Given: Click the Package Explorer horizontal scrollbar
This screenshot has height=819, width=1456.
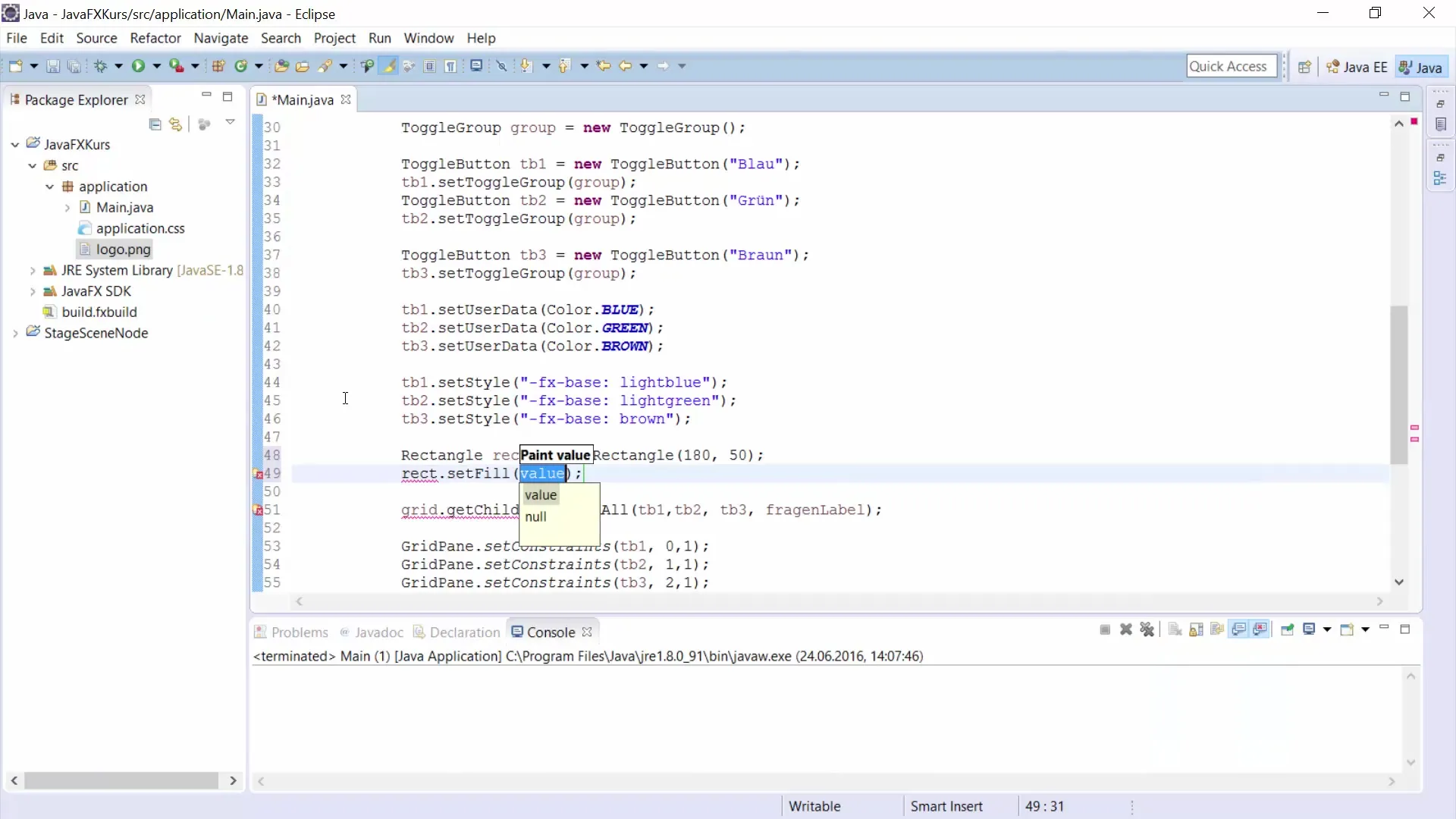Looking at the screenshot, I should 121,780.
